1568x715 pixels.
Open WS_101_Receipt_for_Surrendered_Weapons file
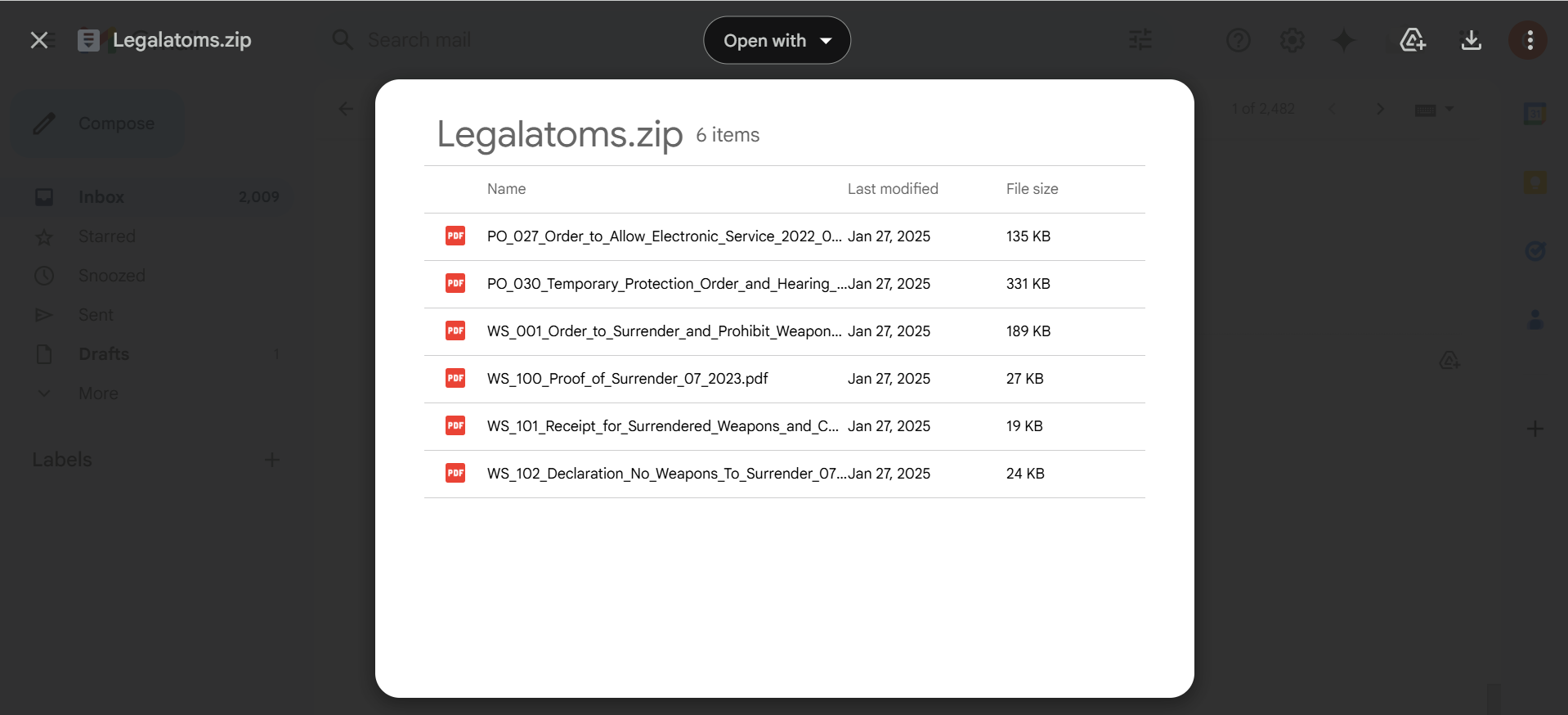(785, 426)
